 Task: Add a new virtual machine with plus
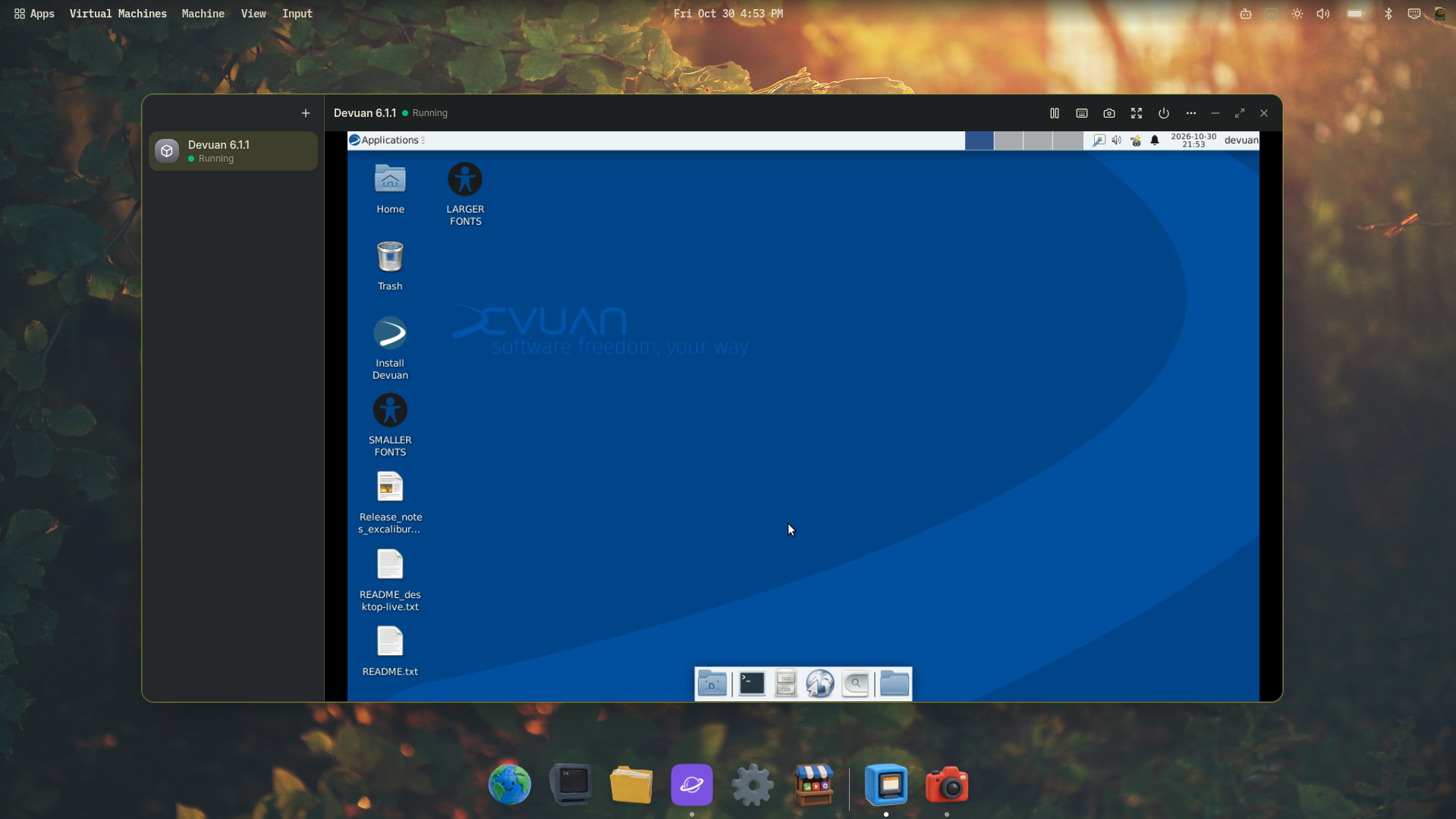point(306,113)
